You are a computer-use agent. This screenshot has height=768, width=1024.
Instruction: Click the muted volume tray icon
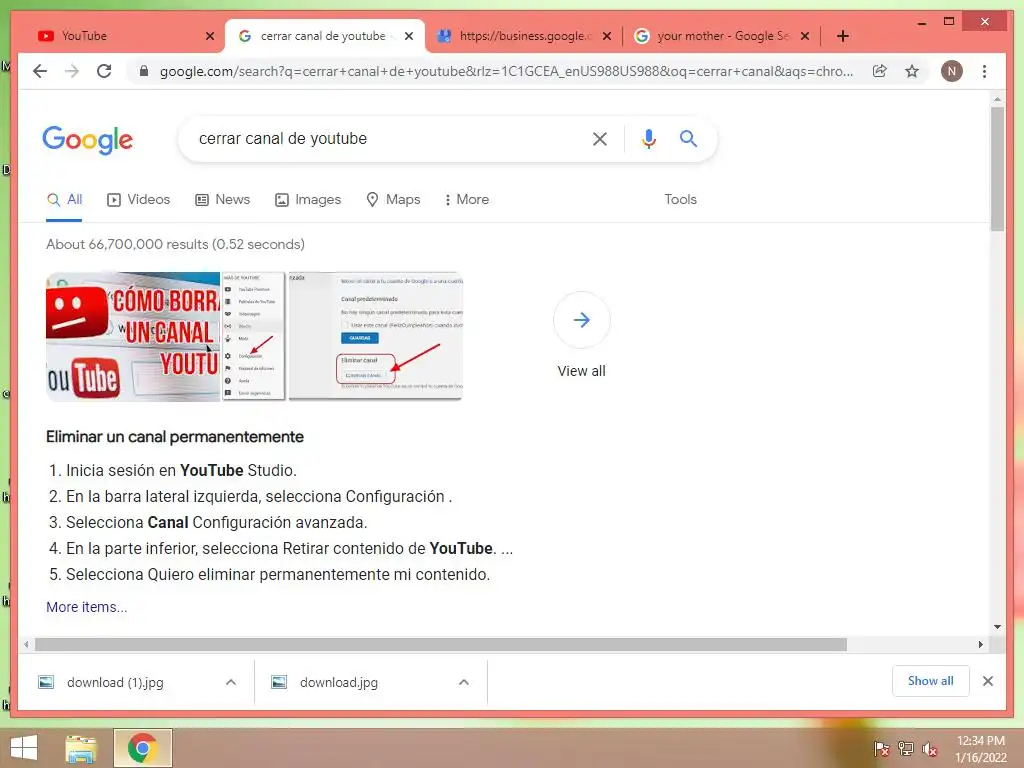coord(930,748)
